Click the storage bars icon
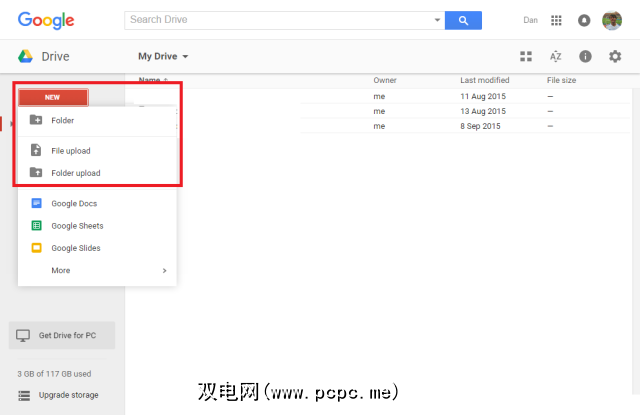Viewport: 640px width, 415px height. tap(24, 395)
